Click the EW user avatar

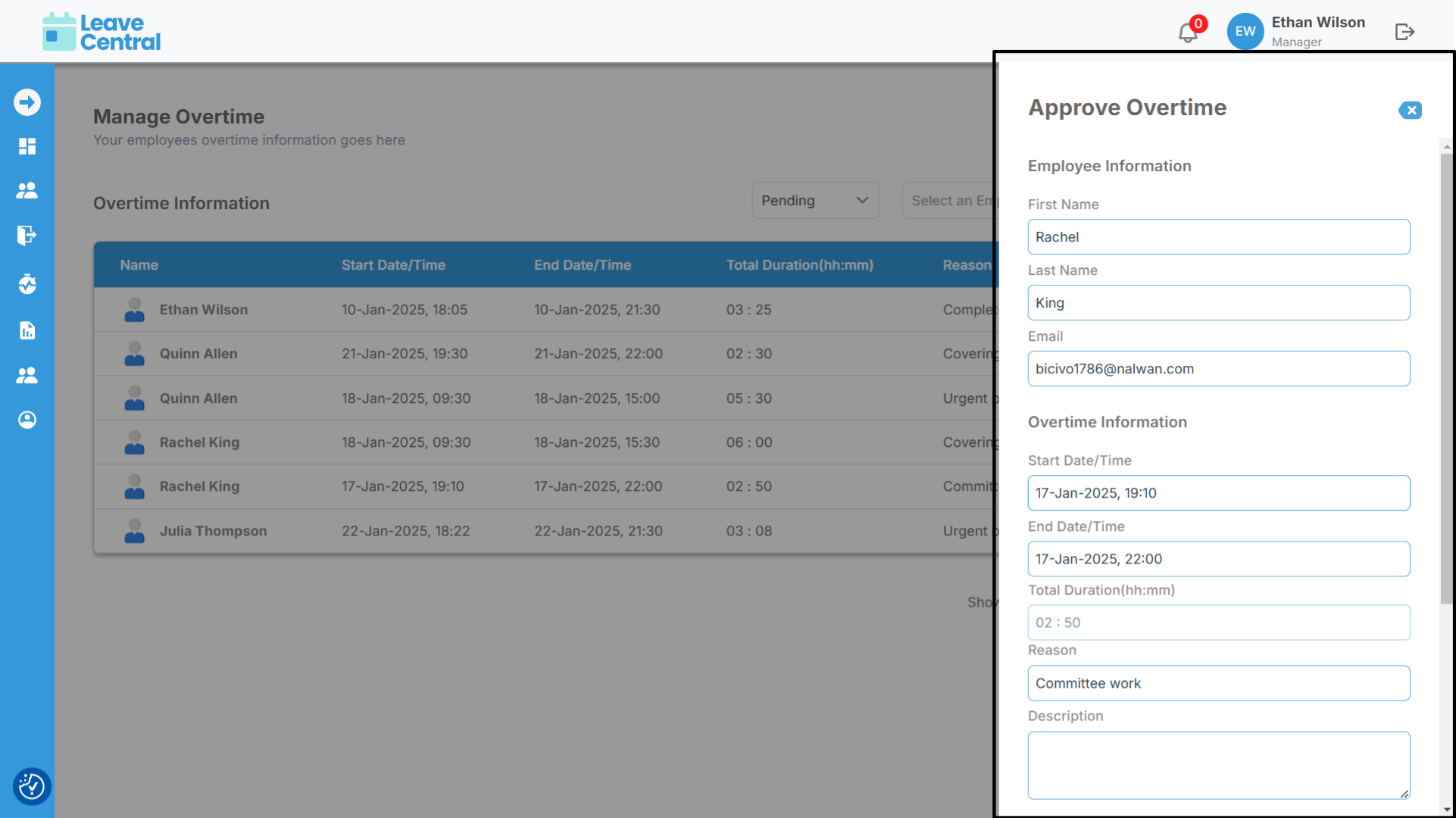click(x=1245, y=32)
